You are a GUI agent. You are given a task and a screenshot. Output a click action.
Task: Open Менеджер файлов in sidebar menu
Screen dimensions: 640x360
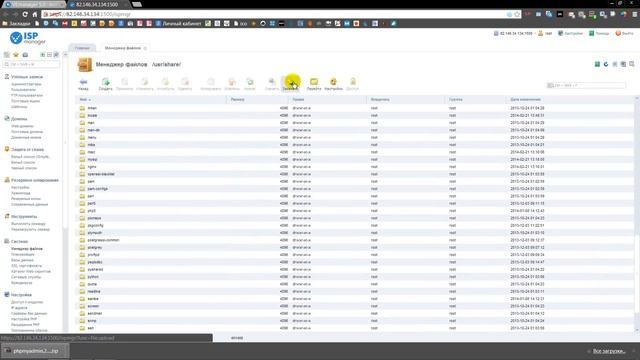(27, 249)
